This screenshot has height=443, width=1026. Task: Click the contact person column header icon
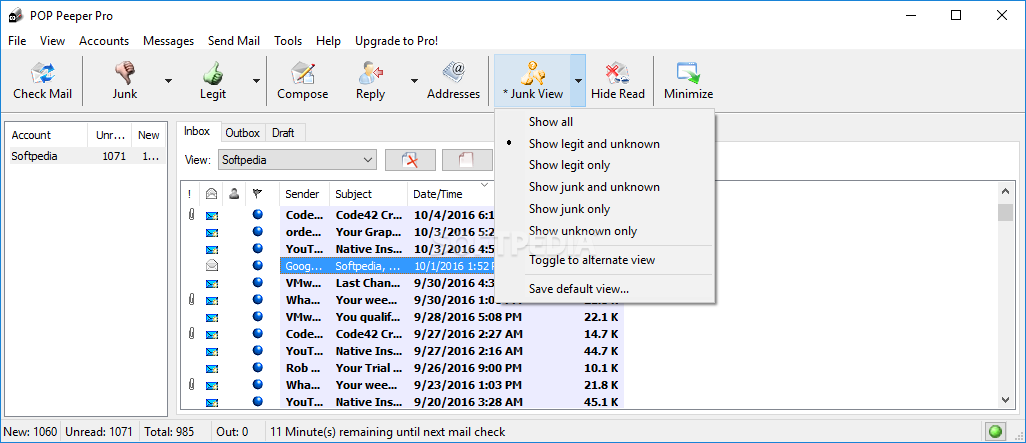(x=233, y=194)
